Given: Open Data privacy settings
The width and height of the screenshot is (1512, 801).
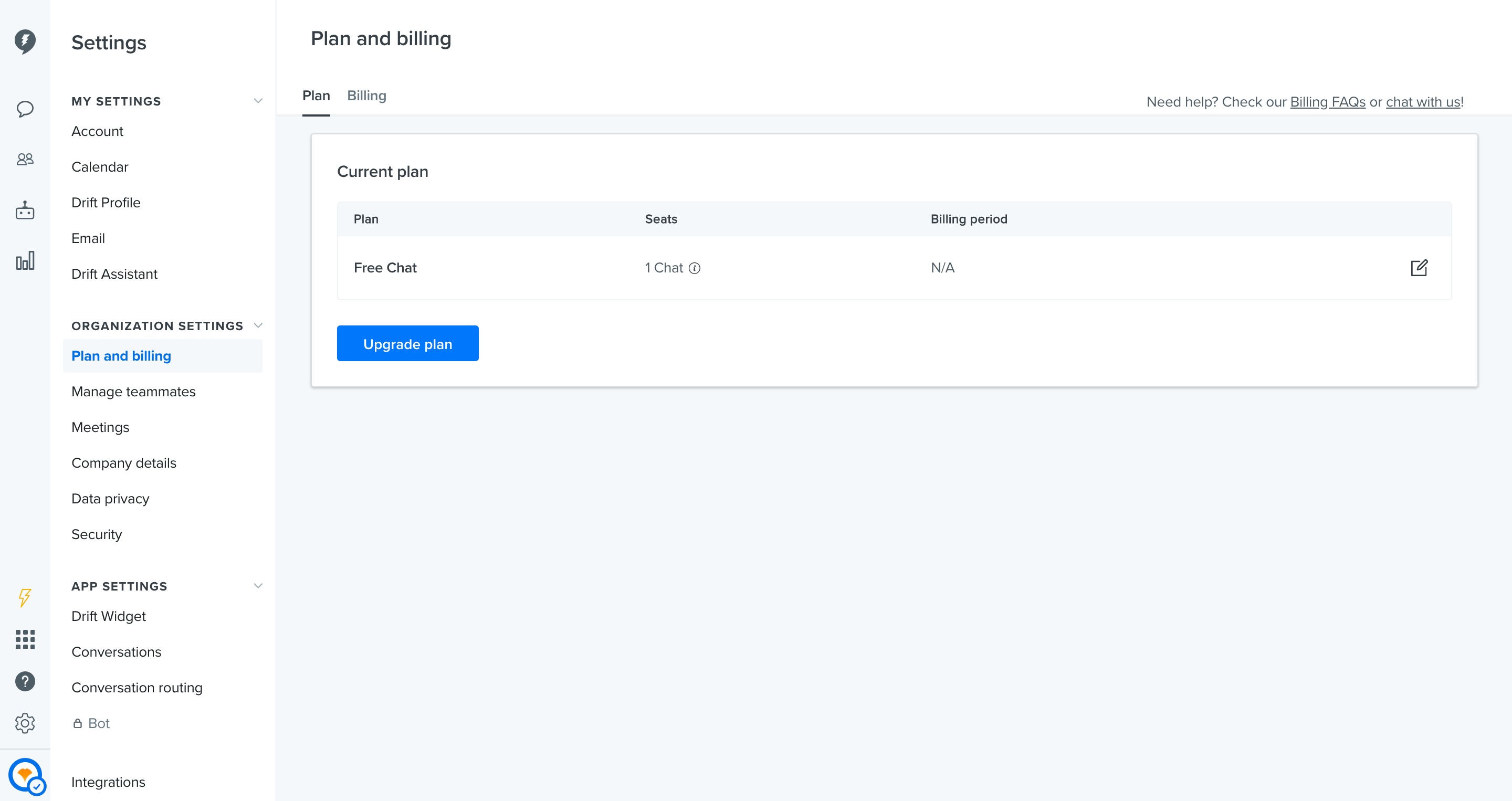Looking at the screenshot, I should pos(110,499).
